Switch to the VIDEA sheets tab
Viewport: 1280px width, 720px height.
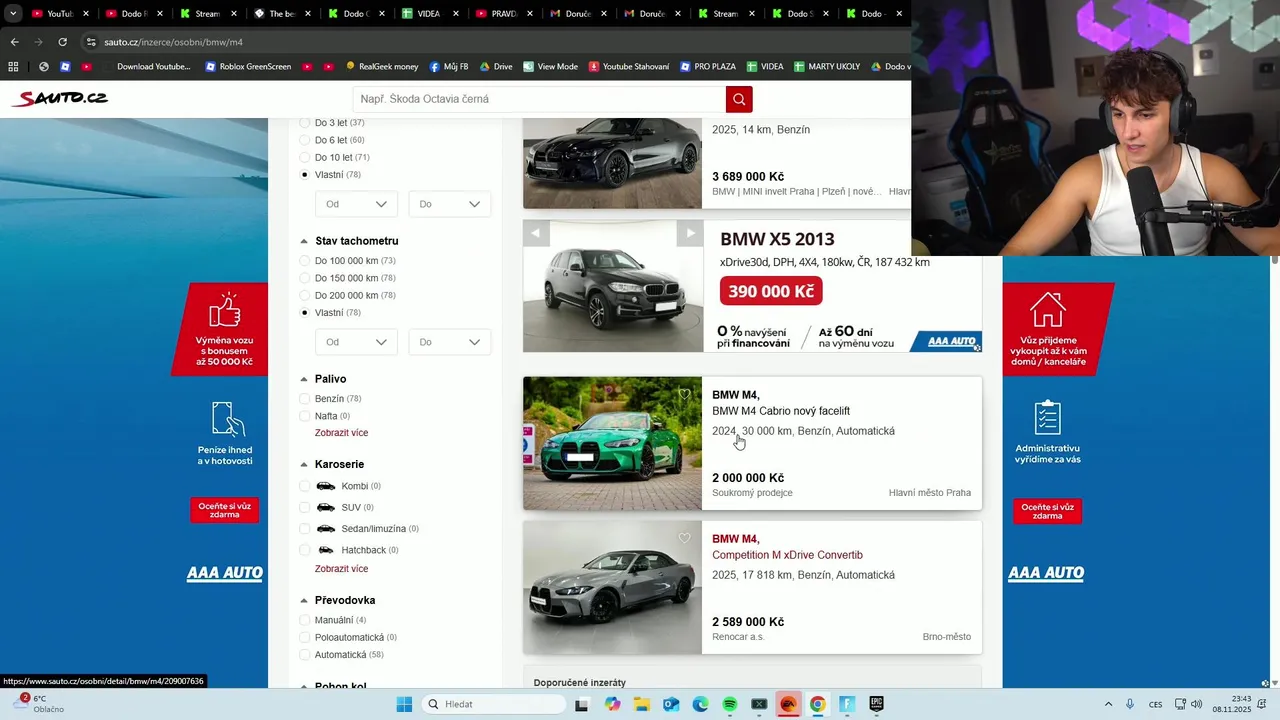(428, 14)
